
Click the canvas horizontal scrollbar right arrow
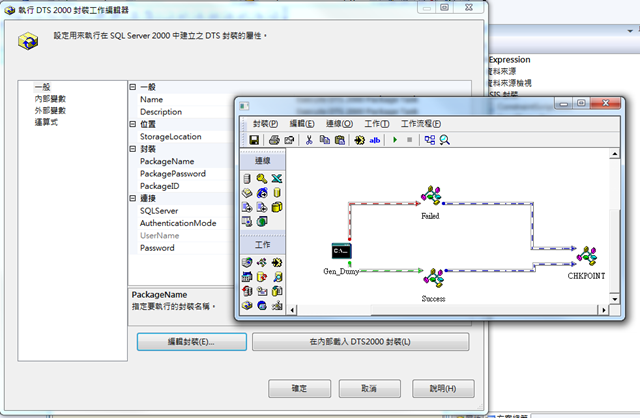[604, 310]
